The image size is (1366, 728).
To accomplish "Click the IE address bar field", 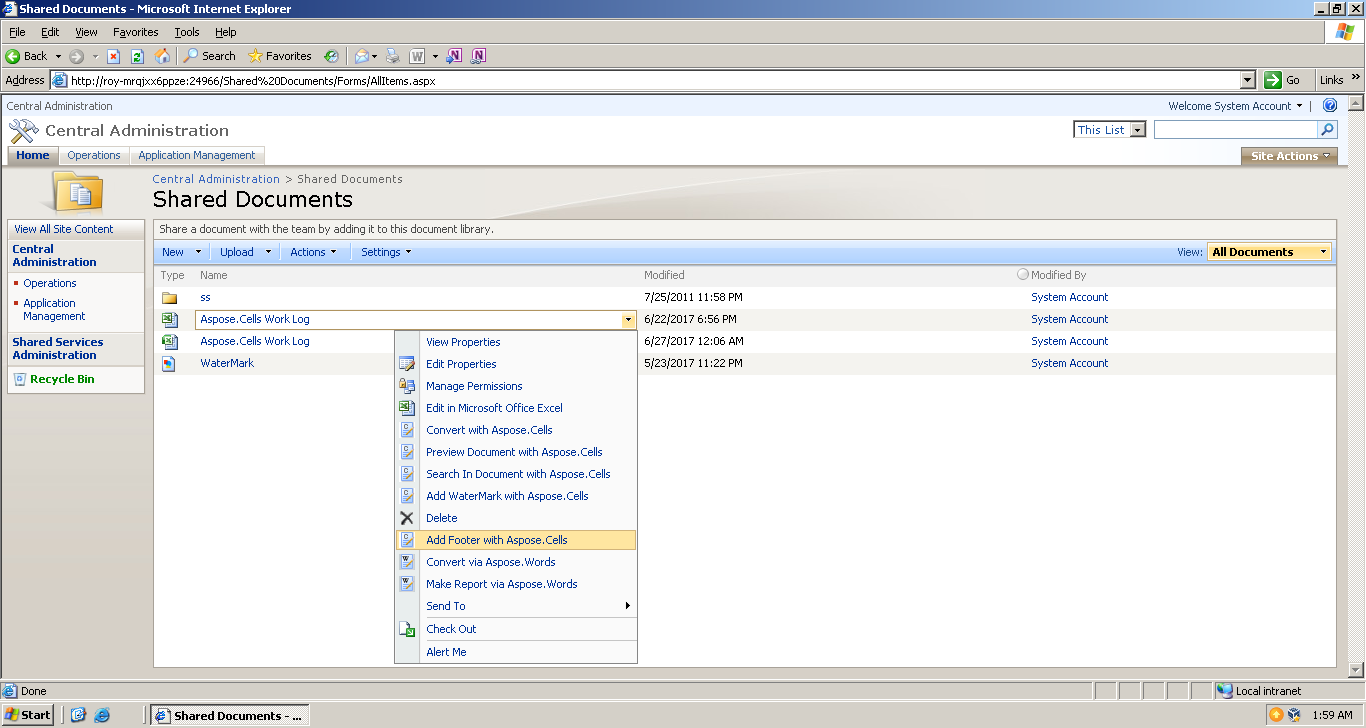I will click(x=645, y=81).
